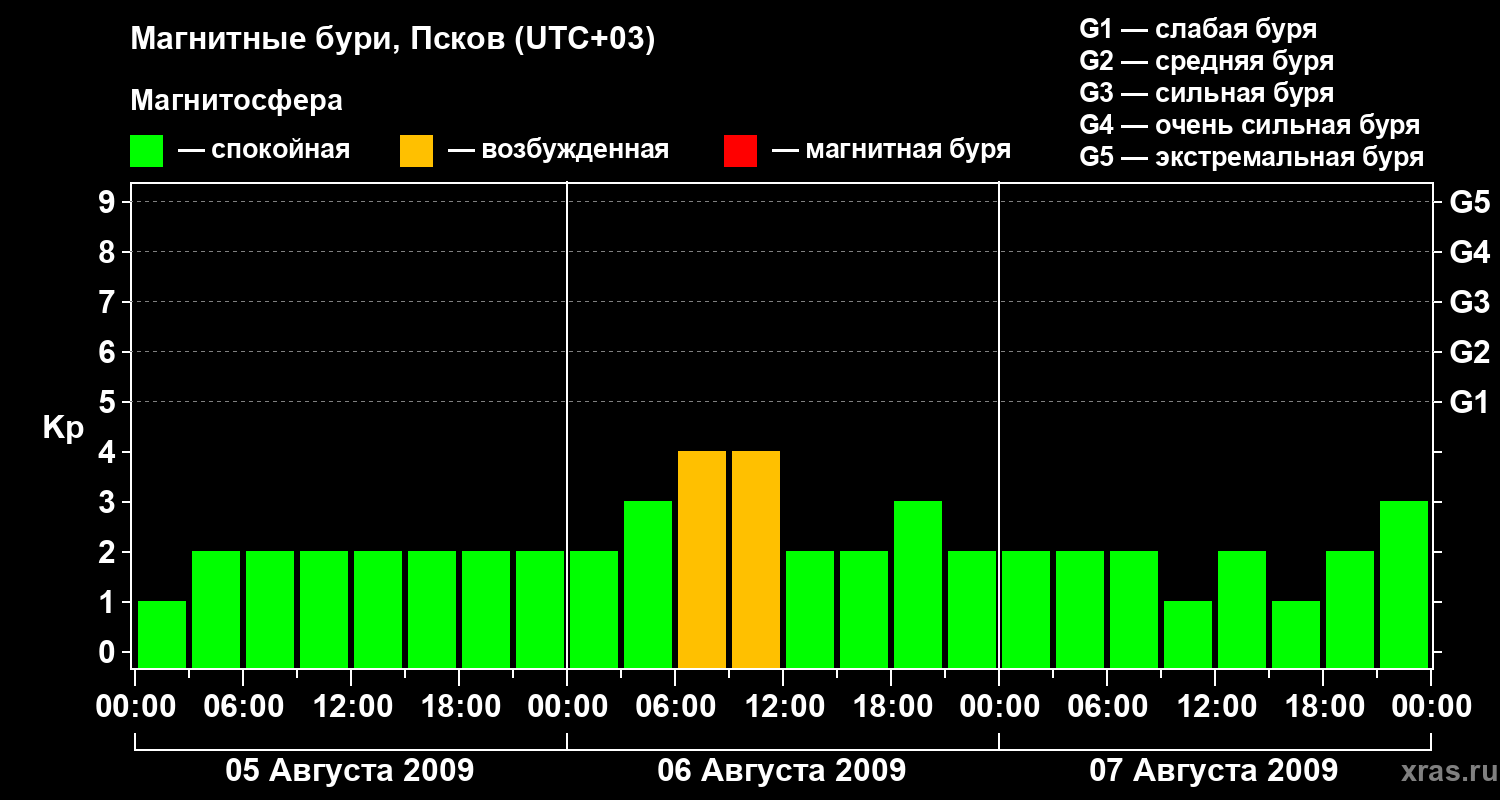Click the '12:00' time label for 05 Августа
Viewport: 1500px width, 800px height.
351,707
